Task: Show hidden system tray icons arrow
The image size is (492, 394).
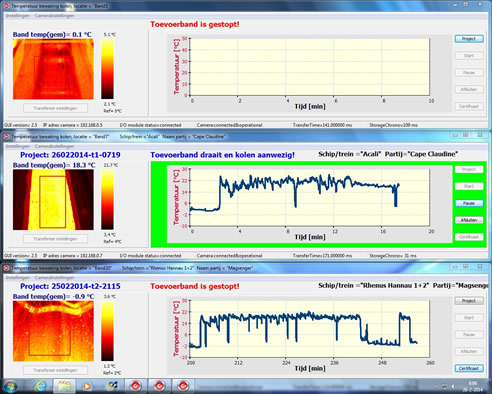Action: (436, 387)
